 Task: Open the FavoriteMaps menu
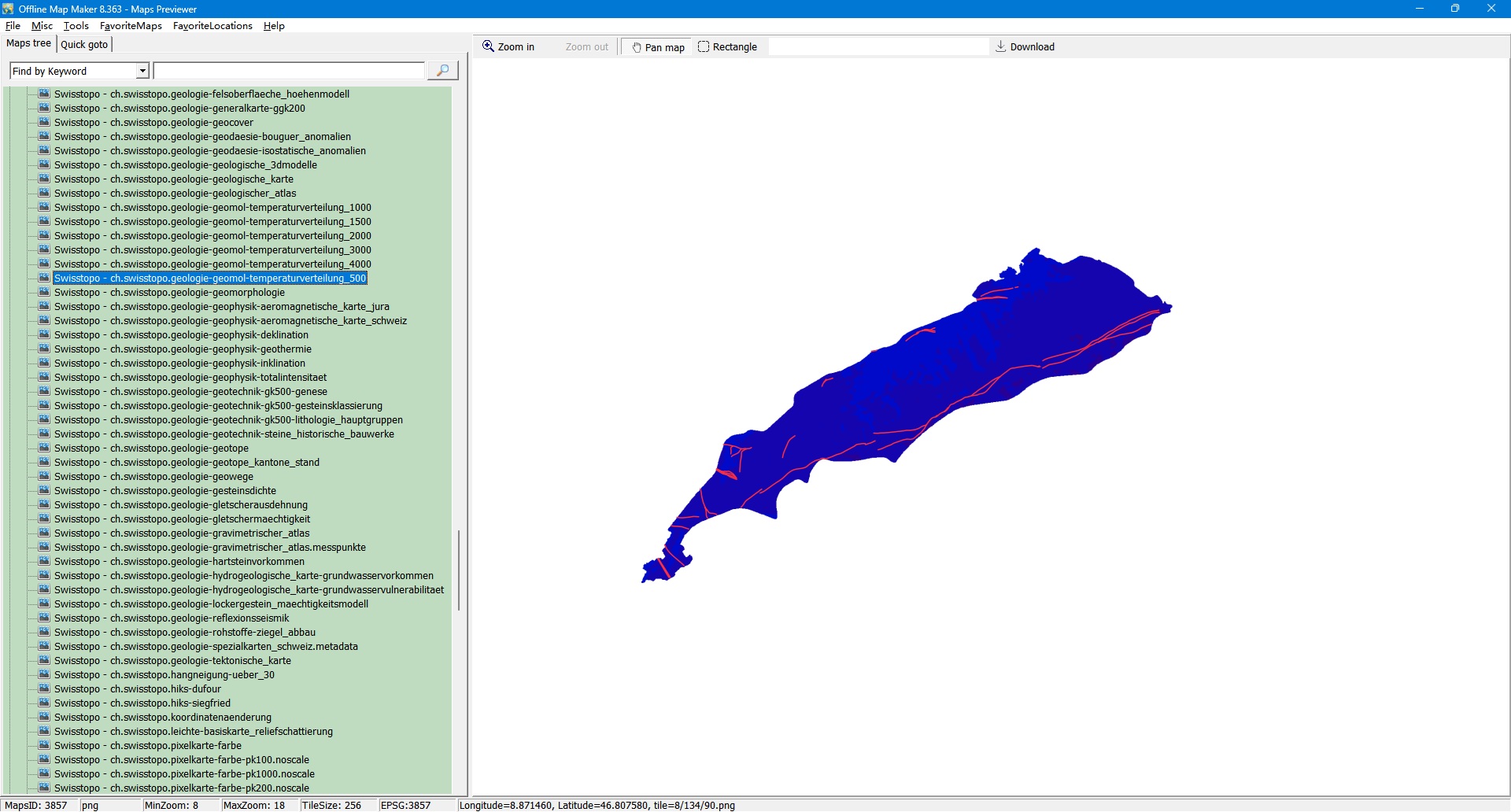tap(131, 26)
